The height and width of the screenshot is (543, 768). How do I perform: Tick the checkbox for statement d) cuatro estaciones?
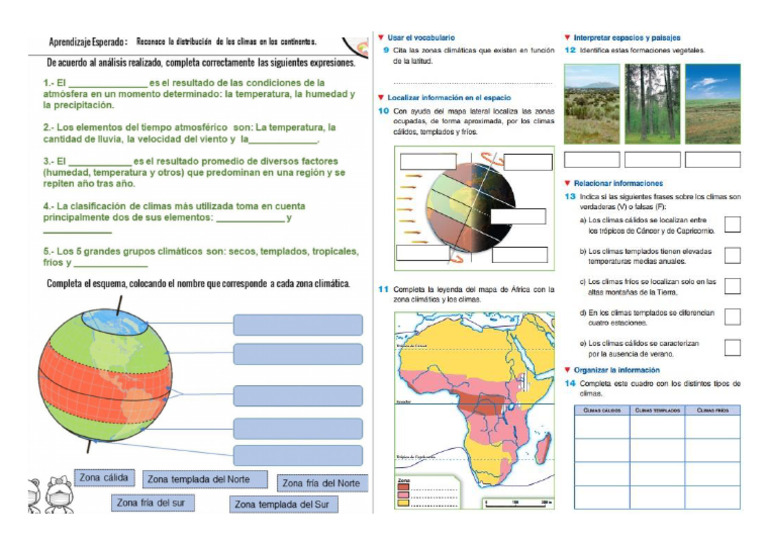[732, 317]
